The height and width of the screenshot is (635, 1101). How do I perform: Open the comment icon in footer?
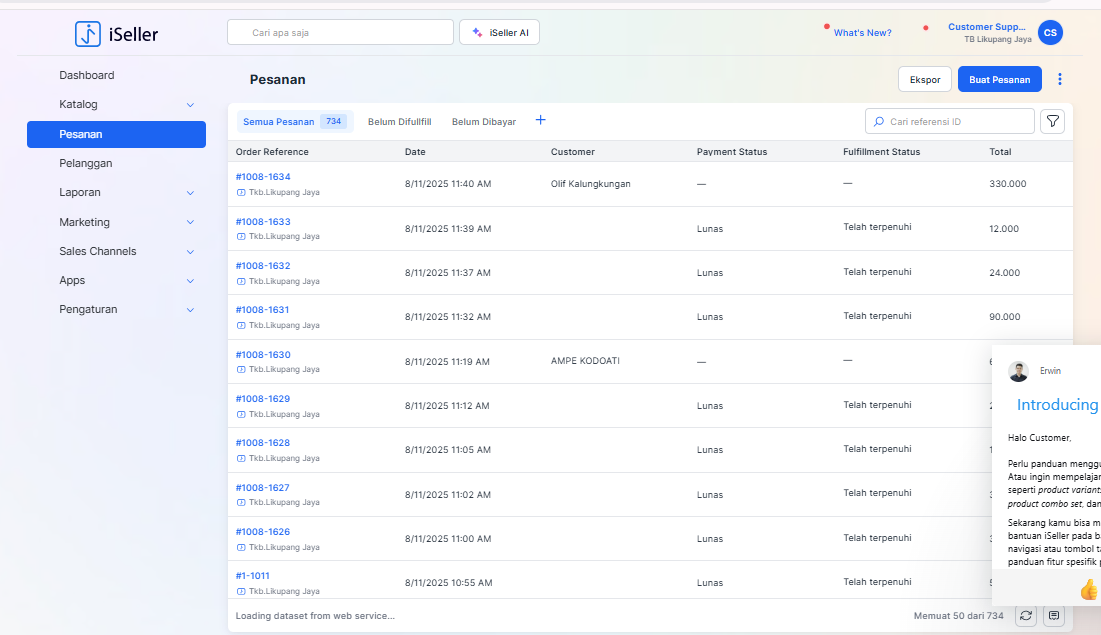coord(1053,616)
